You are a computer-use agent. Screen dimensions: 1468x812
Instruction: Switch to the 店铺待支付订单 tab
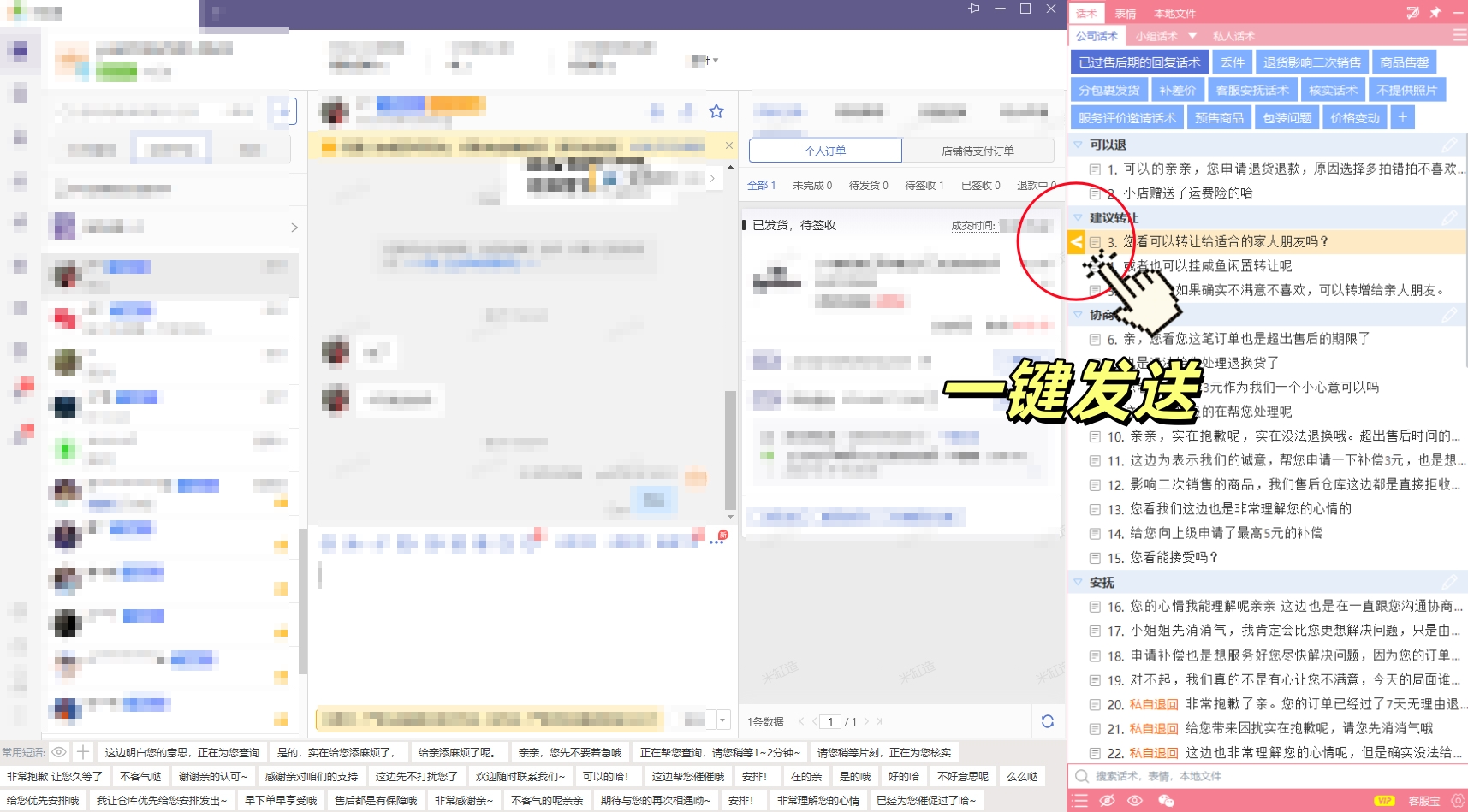coord(978,151)
